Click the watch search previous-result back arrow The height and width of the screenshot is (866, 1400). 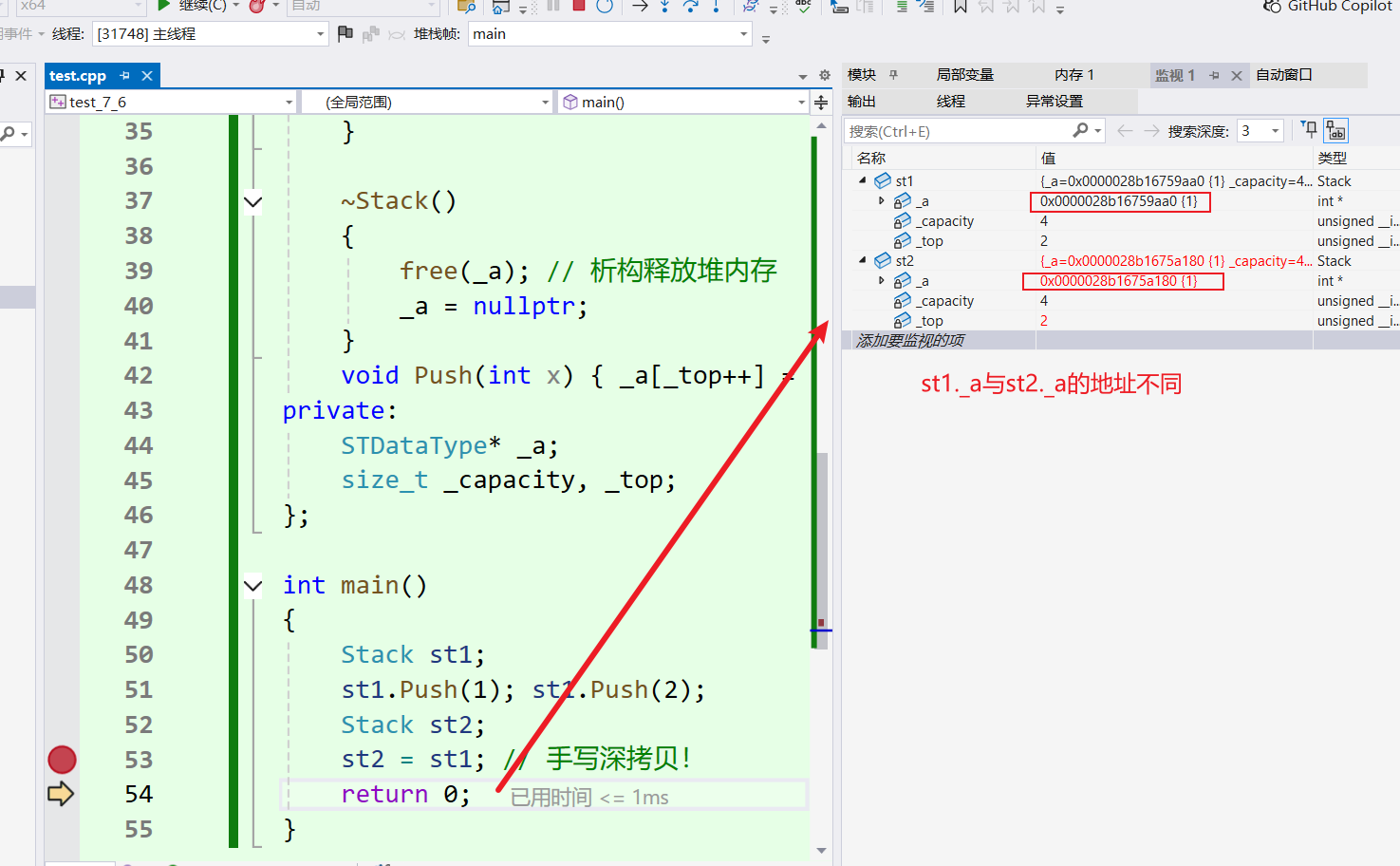point(1125,131)
